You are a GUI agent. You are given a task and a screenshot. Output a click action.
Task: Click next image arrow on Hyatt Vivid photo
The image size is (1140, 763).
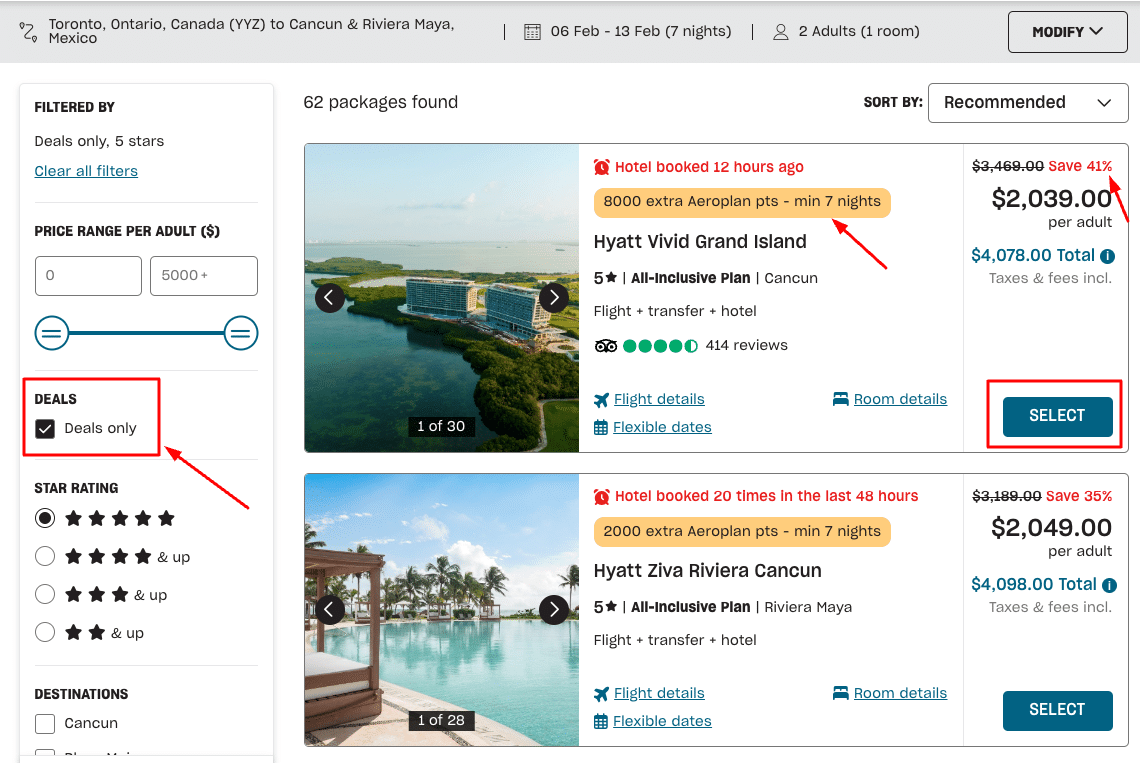(x=553, y=297)
